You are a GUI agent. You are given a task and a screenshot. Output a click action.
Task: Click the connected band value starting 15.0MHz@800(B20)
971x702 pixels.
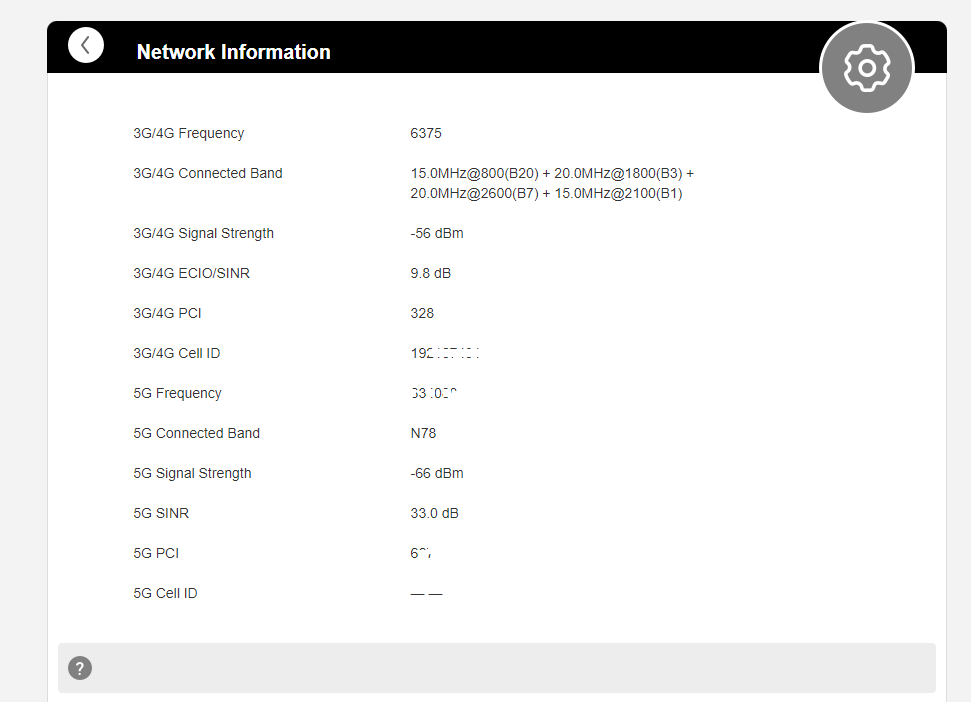tap(552, 183)
